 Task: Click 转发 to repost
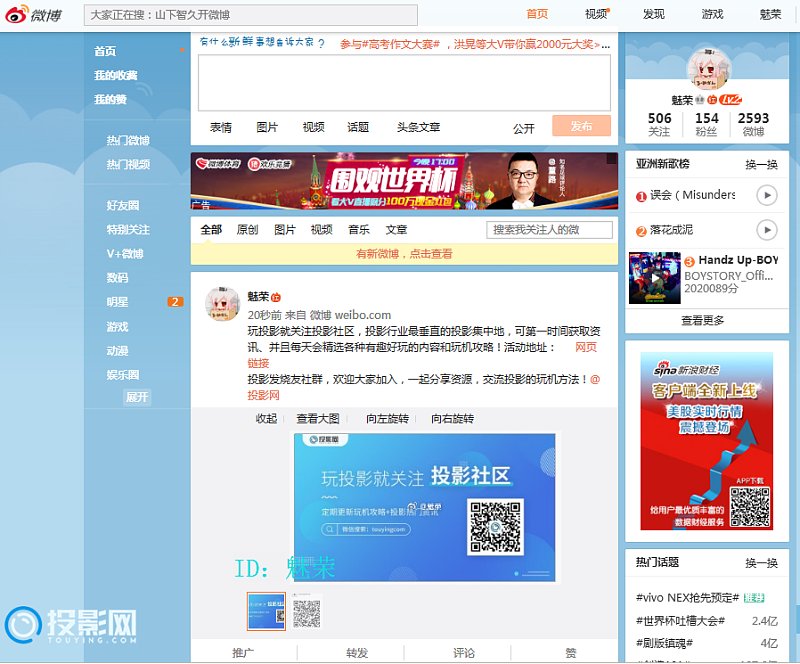pos(357,652)
